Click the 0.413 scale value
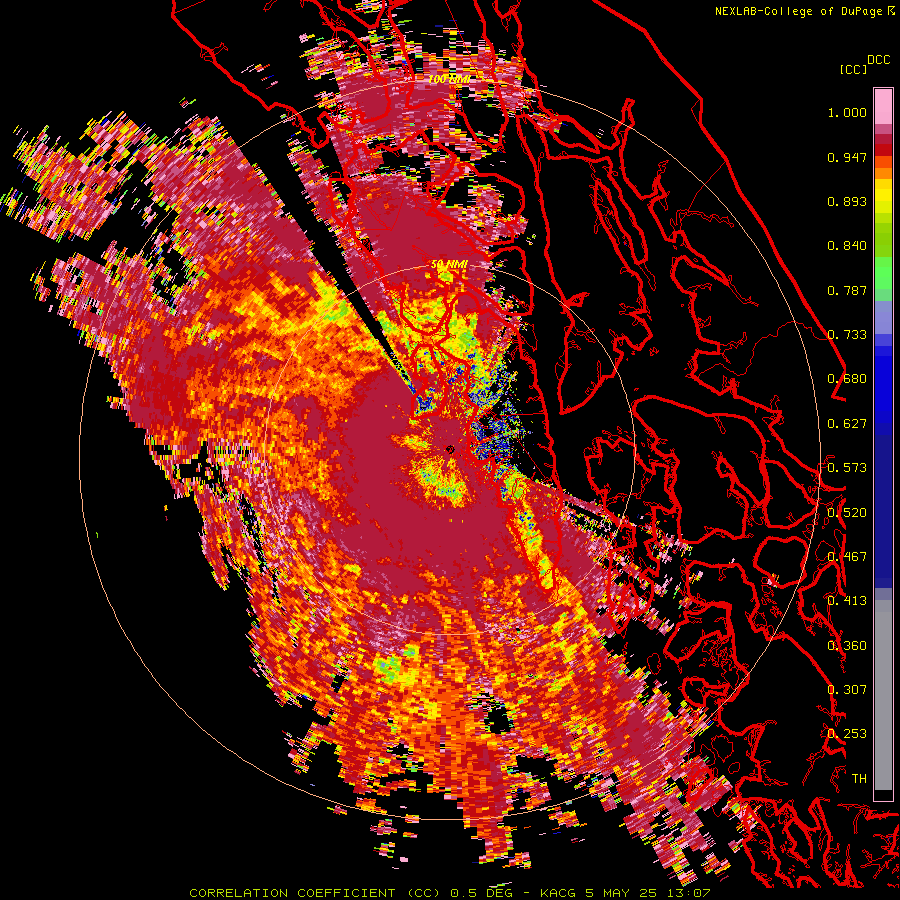Screen dimensions: 900x900 (x=847, y=601)
